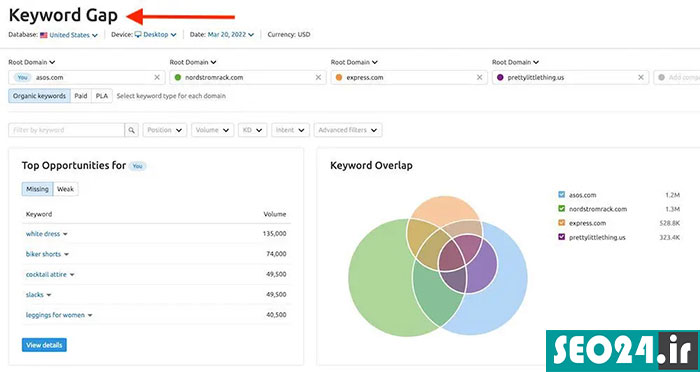Click the green dot beside nordstromrack.com
The image size is (700, 372).
178,77
